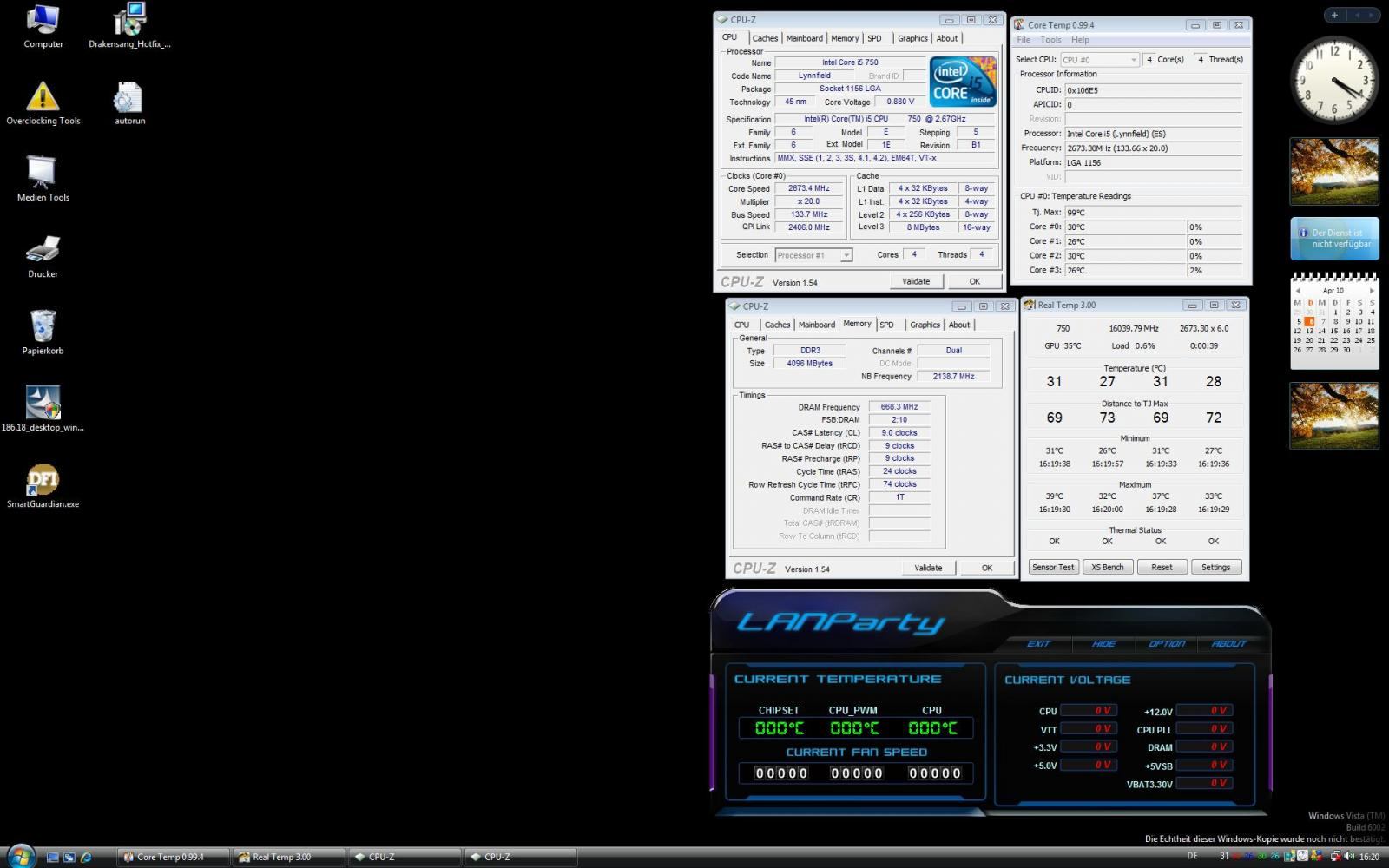This screenshot has width=1389, height=868.
Task: Click HIDE in the LANParty panel
Action: click(1103, 644)
